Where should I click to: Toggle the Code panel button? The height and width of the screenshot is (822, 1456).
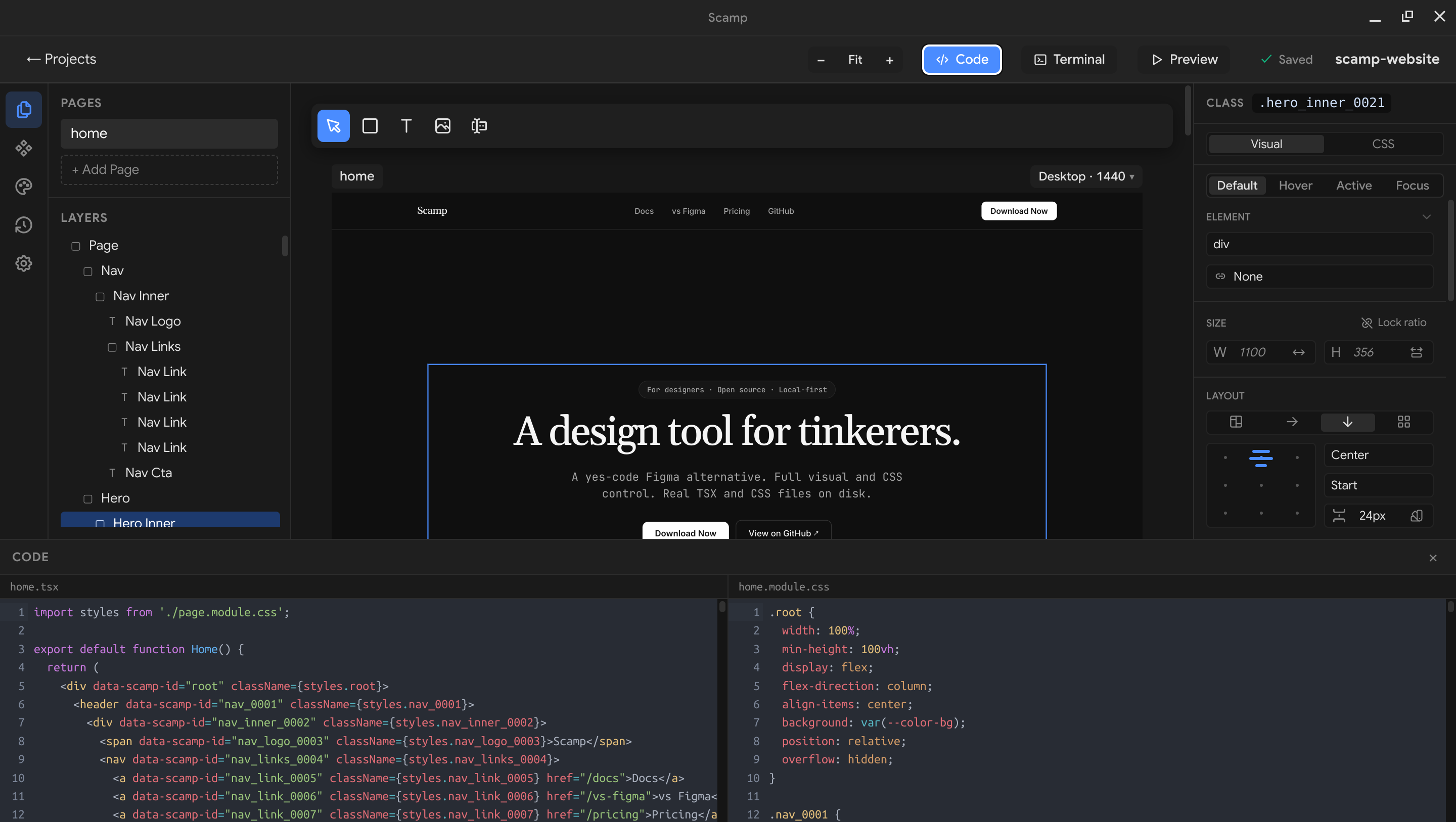962,59
